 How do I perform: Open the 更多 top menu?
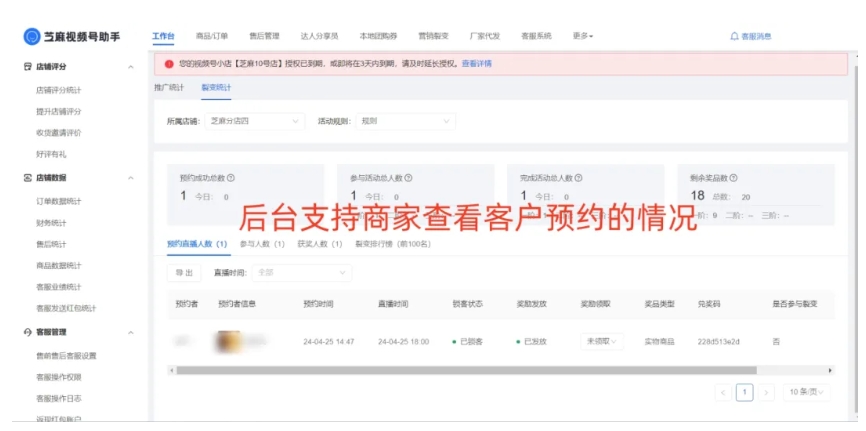(582, 36)
